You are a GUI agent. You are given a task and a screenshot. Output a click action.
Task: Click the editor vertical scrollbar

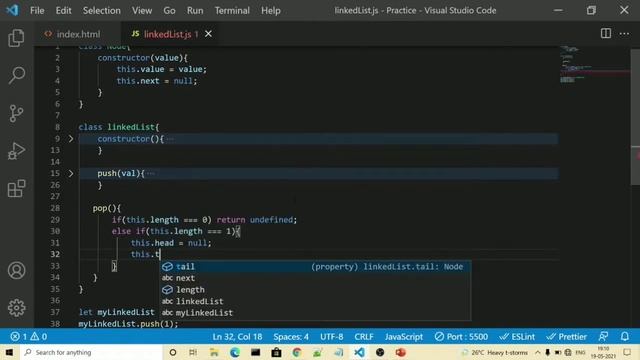point(635,116)
